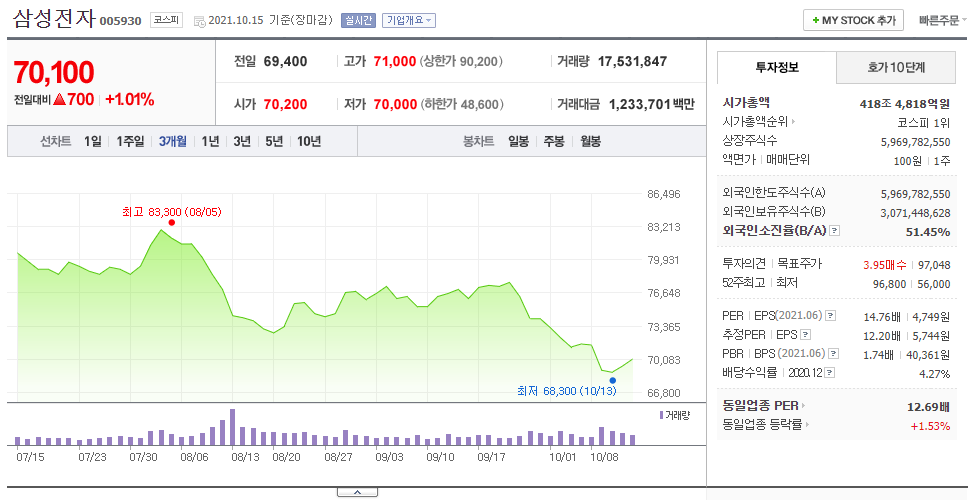Click the MY STOCK 추가 button

tap(853, 21)
